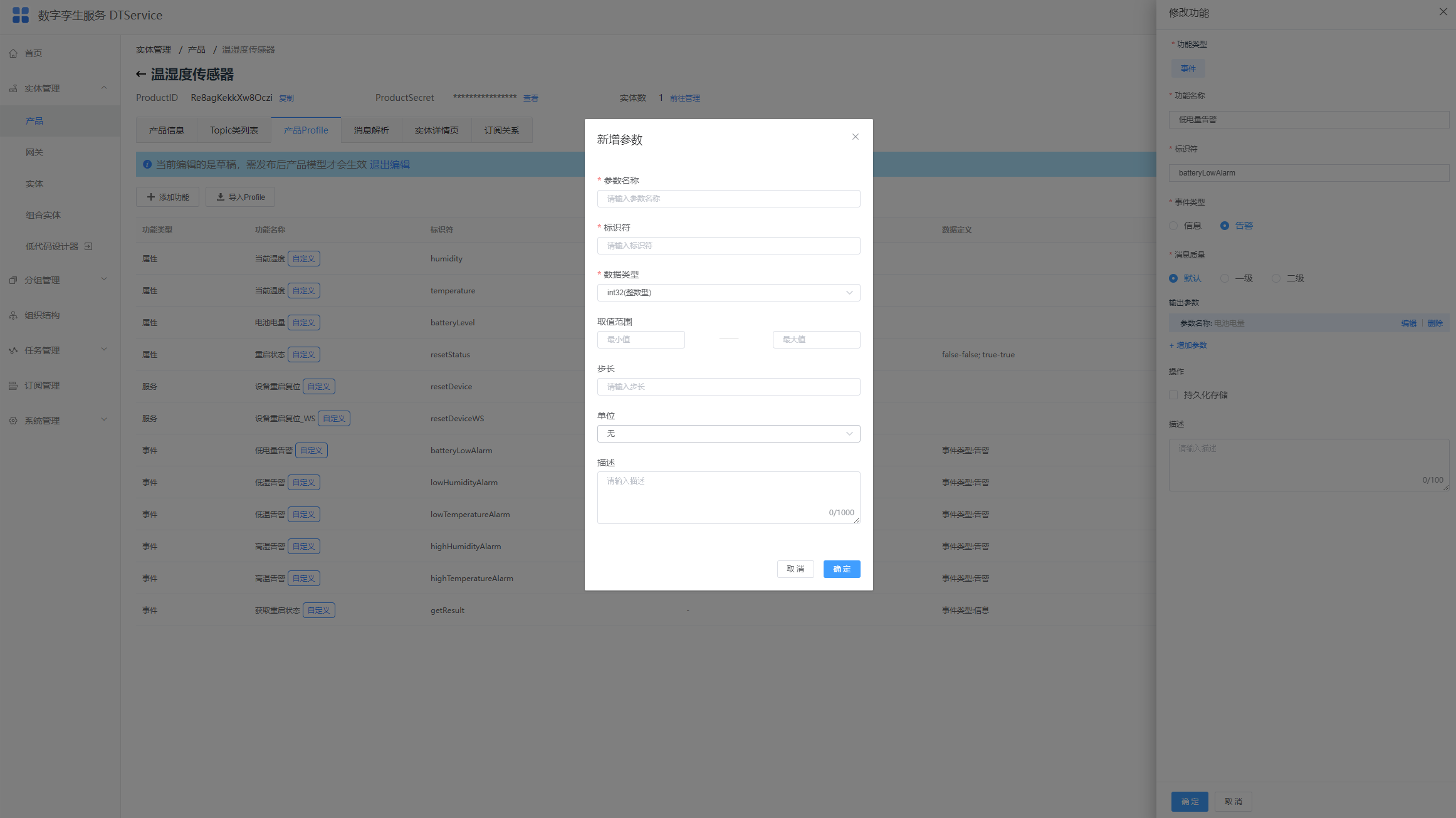Close the 新增参数 dialog with X
This screenshot has width=1456, height=818.
tap(855, 137)
